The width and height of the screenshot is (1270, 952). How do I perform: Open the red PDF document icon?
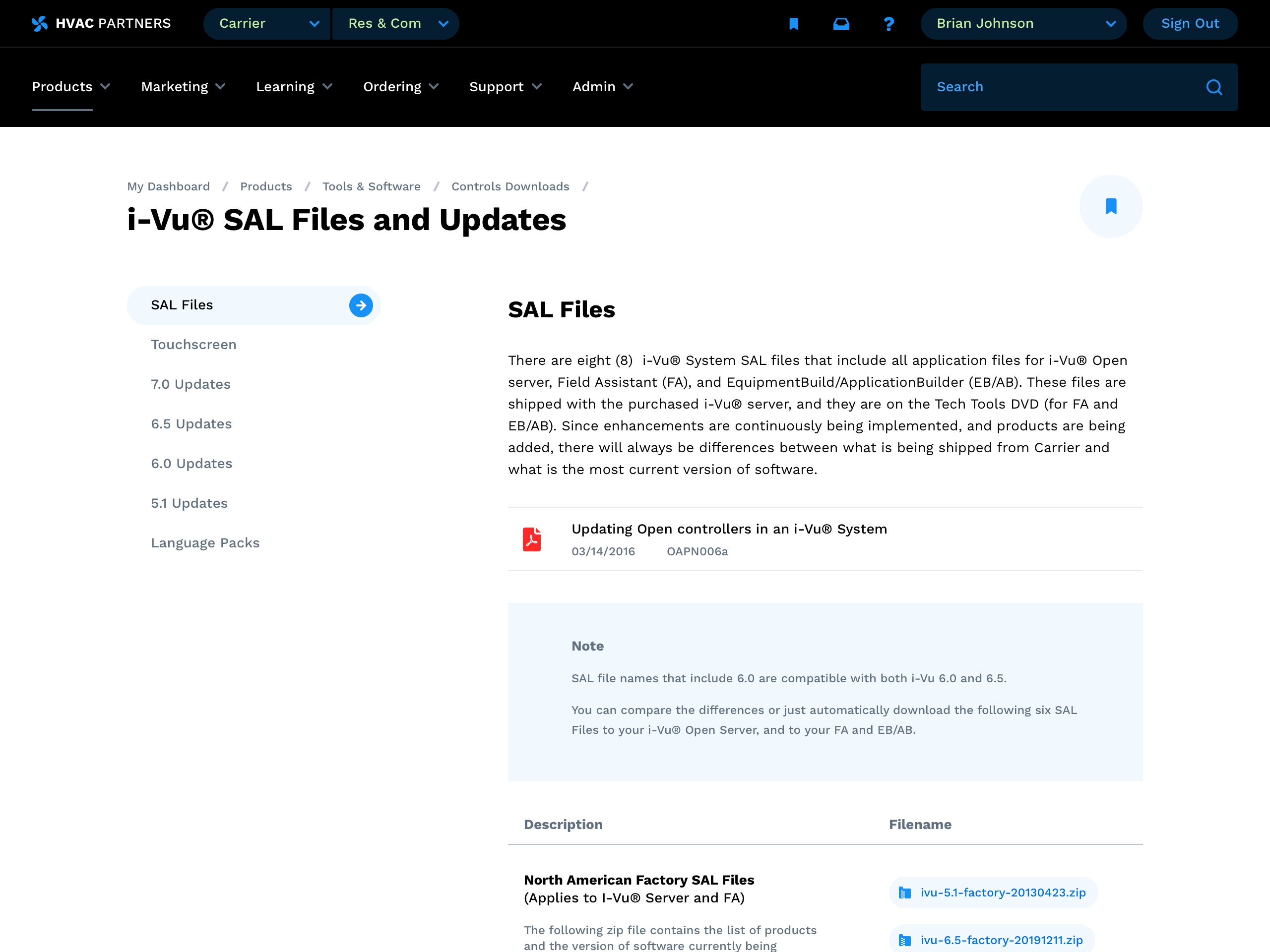click(x=532, y=539)
